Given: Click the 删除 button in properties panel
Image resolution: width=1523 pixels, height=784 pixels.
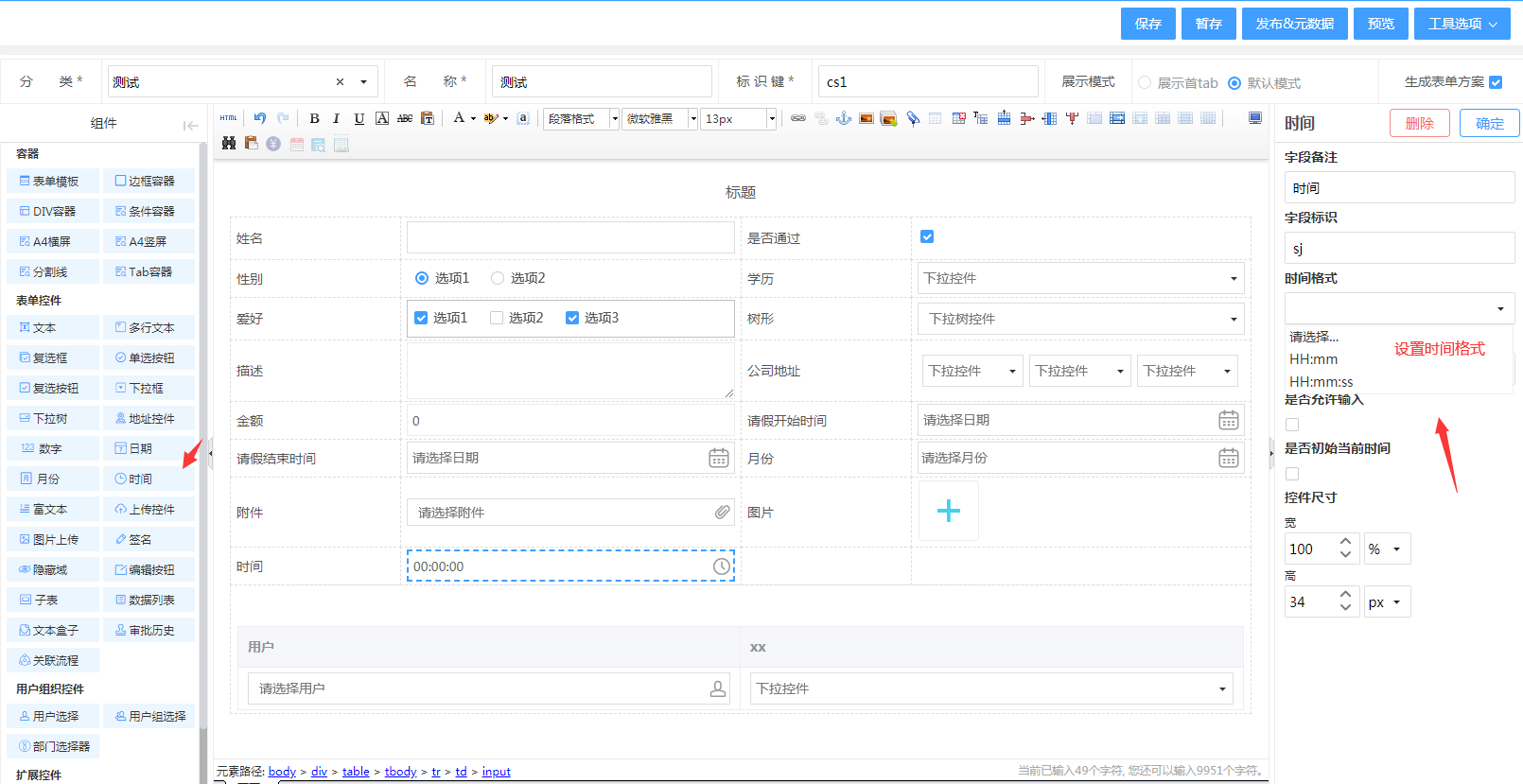Looking at the screenshot, I should pos(1420,123).
